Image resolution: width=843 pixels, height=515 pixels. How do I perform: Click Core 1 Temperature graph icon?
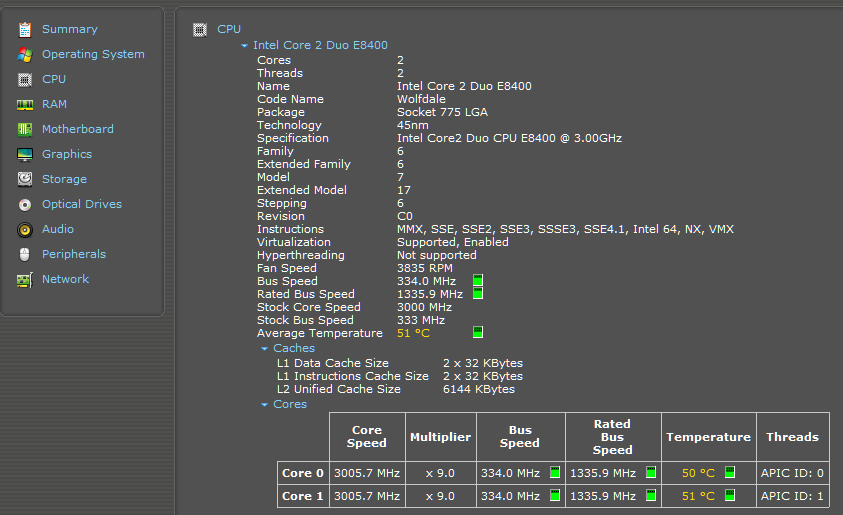pos(730,495)
